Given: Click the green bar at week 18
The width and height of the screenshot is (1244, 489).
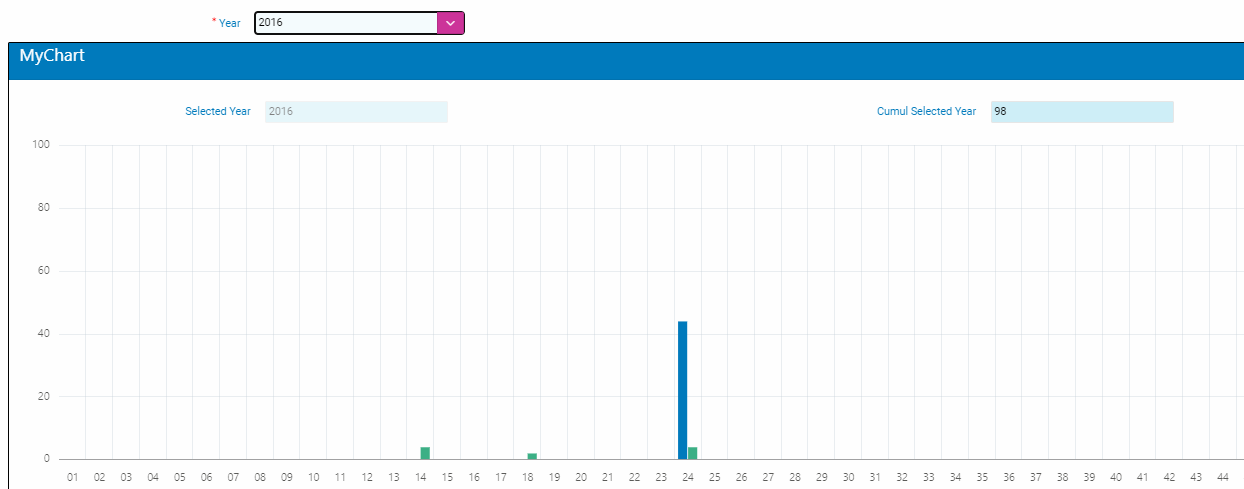Looking at the screenshot, I should pyautogui.click(x=532, y=456).
